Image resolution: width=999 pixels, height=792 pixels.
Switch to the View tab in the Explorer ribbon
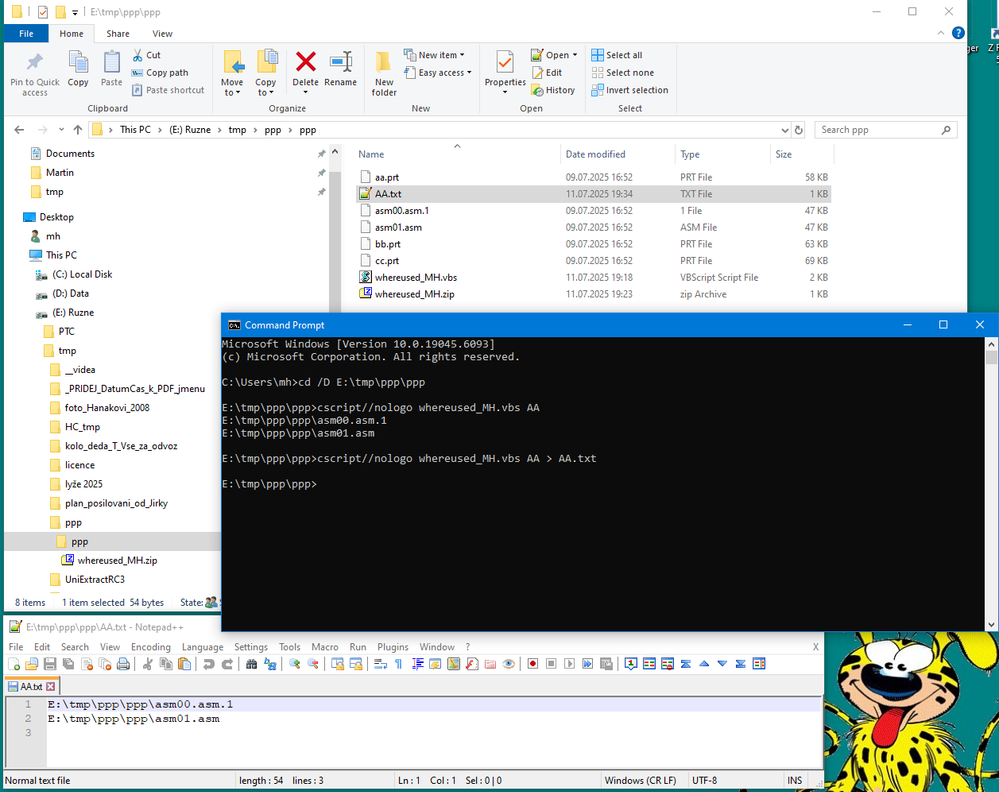pos(162,33)
